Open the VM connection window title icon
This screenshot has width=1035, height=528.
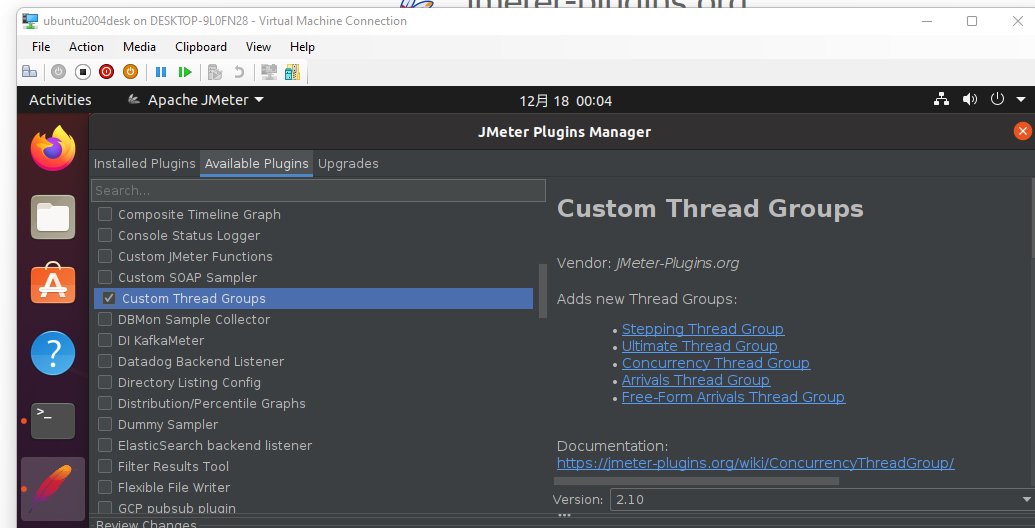coord(30,21)
